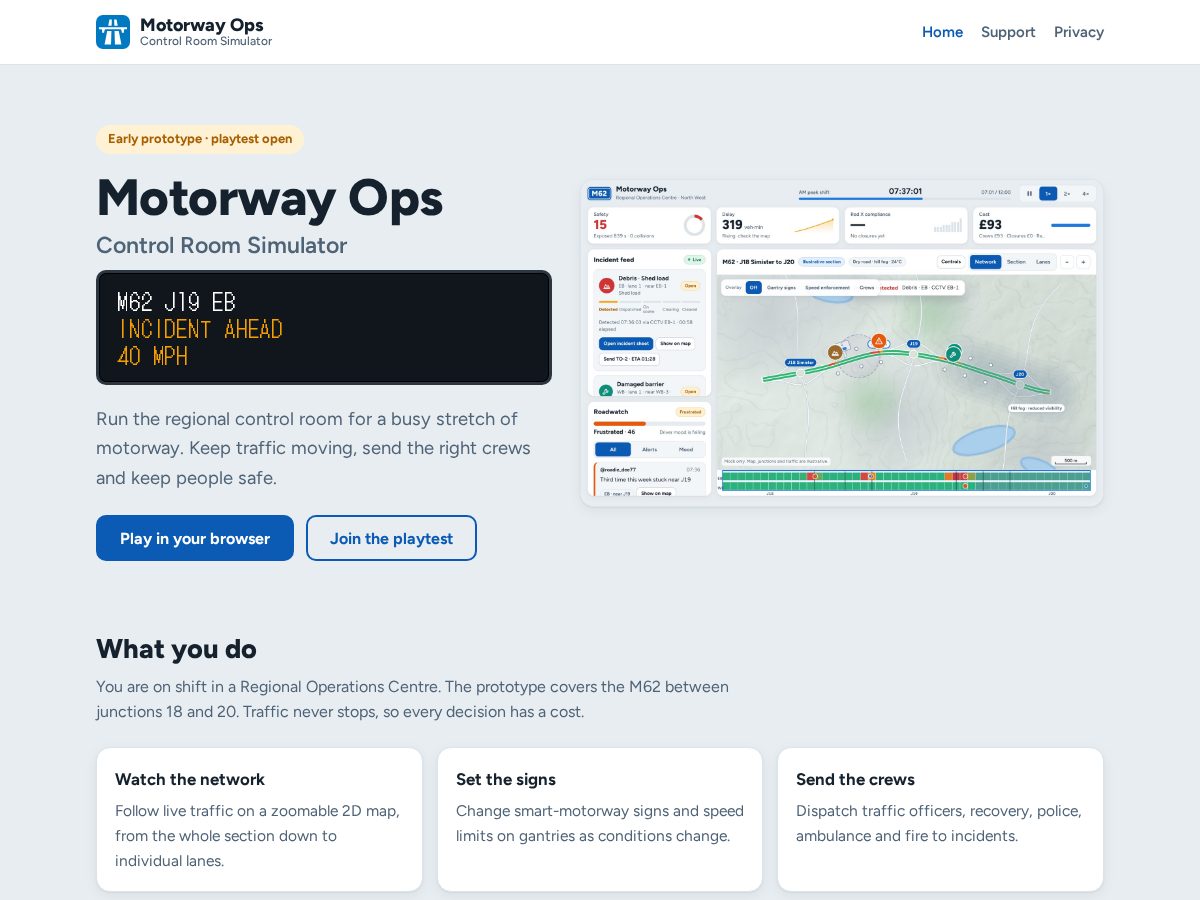
Task: Click the Play in your browser button
Action: pyautogui.click(x=195, y=538)
